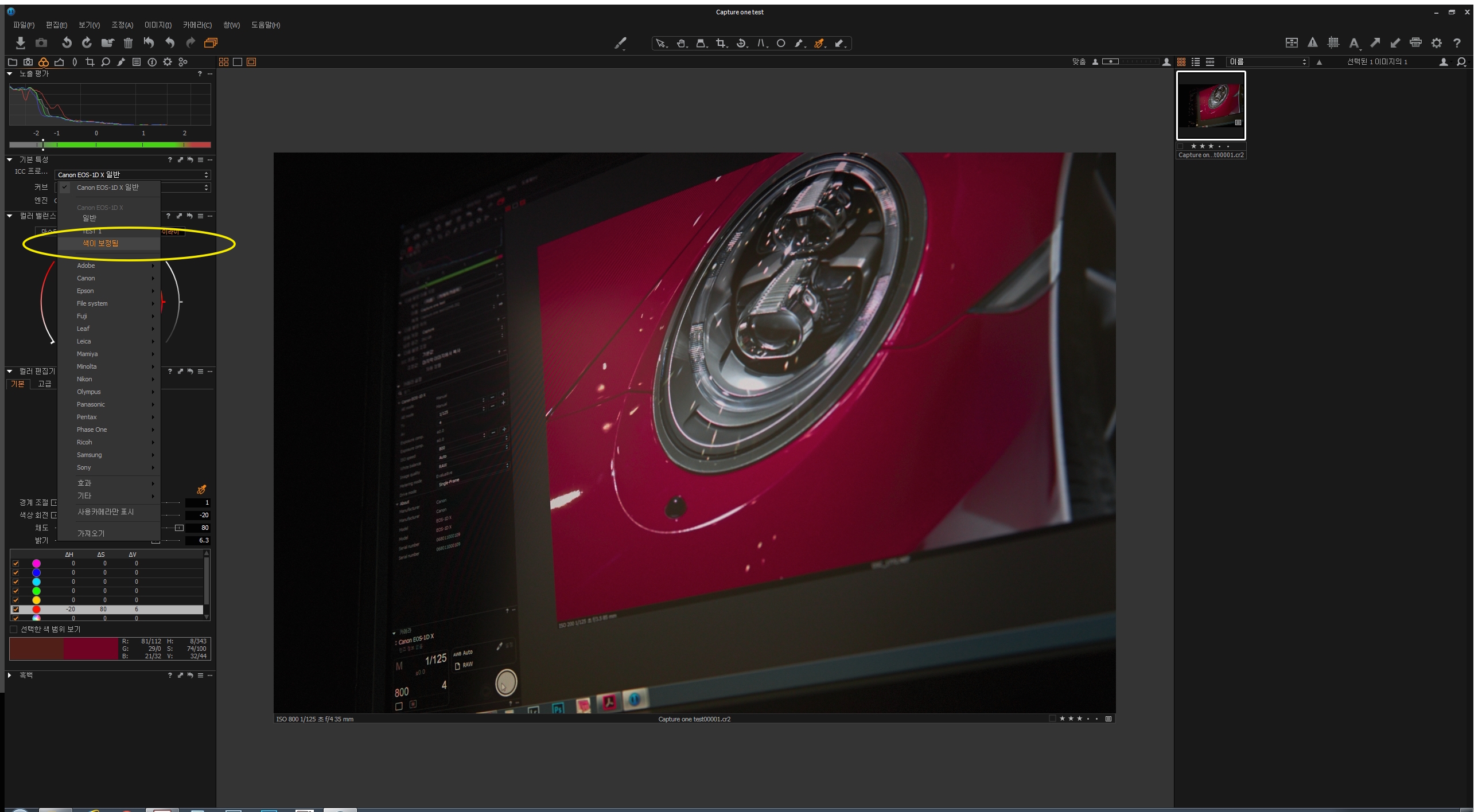Choose the '색이 보정됨' profile entry

tap(100, 243)
